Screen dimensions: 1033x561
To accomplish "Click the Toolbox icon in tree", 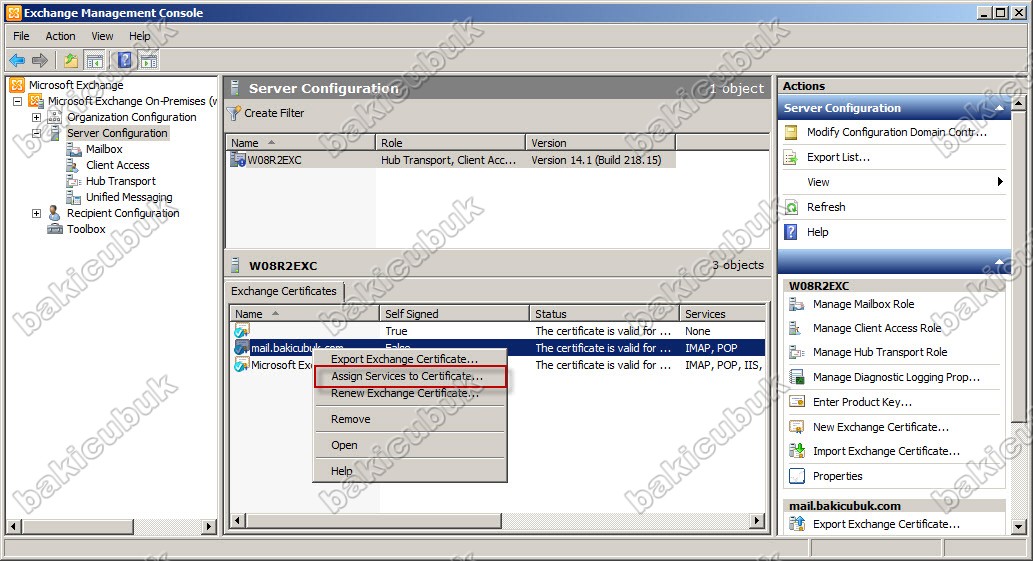I will pyautogui.click(x=55, y=229).
